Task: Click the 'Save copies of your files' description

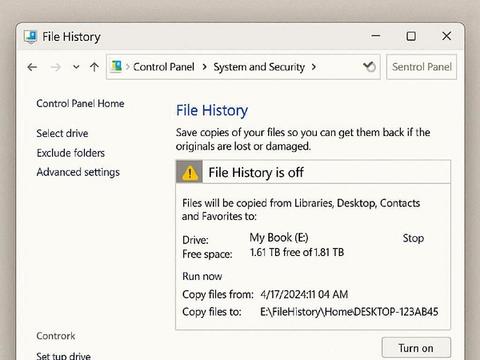Action: 303,139
